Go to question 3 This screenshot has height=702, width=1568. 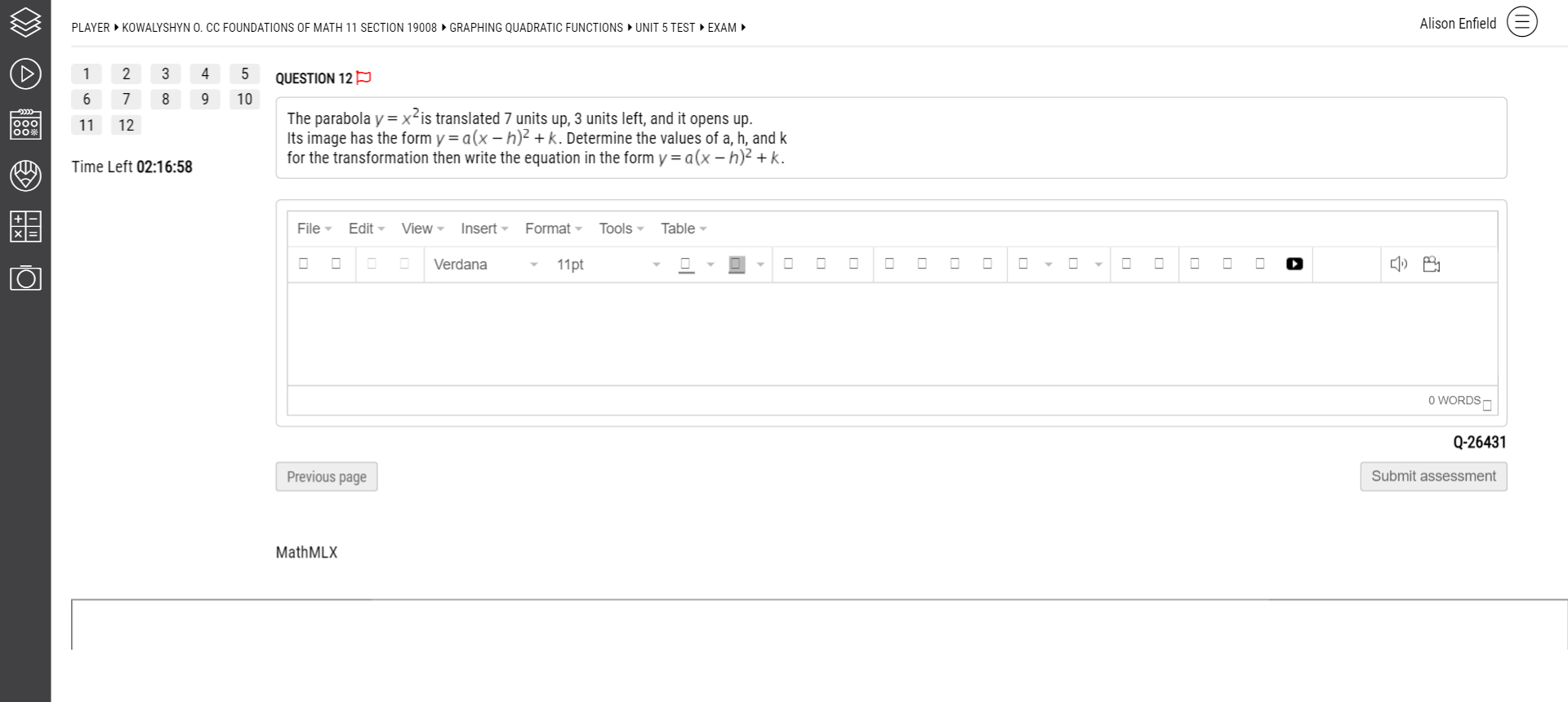pyautogui.click(x=166, y=73)
